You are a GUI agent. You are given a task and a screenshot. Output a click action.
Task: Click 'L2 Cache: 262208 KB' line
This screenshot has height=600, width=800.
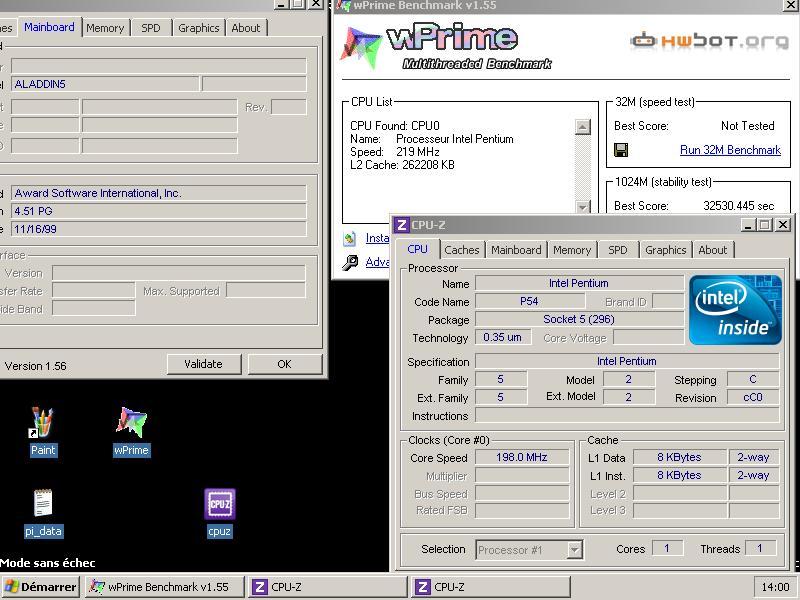(402, 165)
